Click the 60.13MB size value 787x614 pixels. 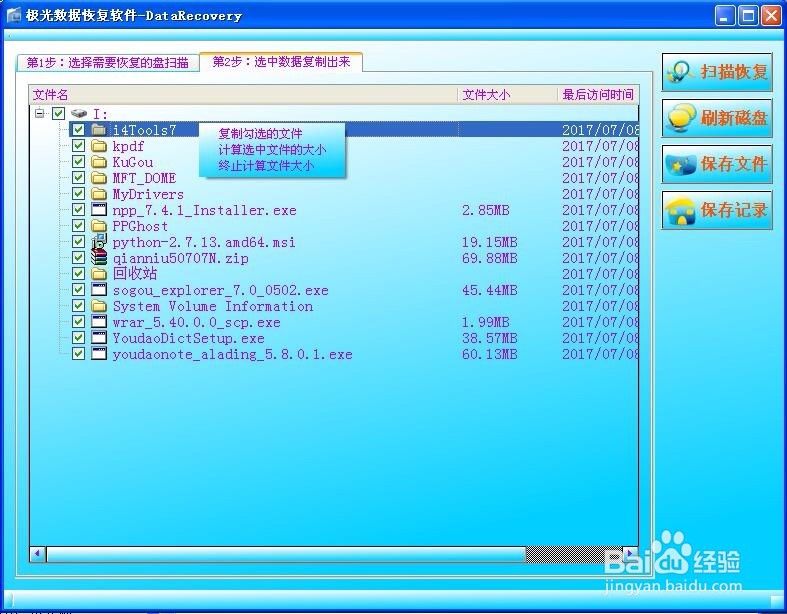(489, 354)
